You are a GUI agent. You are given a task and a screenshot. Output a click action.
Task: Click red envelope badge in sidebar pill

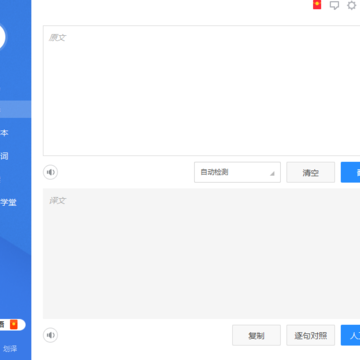14,324
